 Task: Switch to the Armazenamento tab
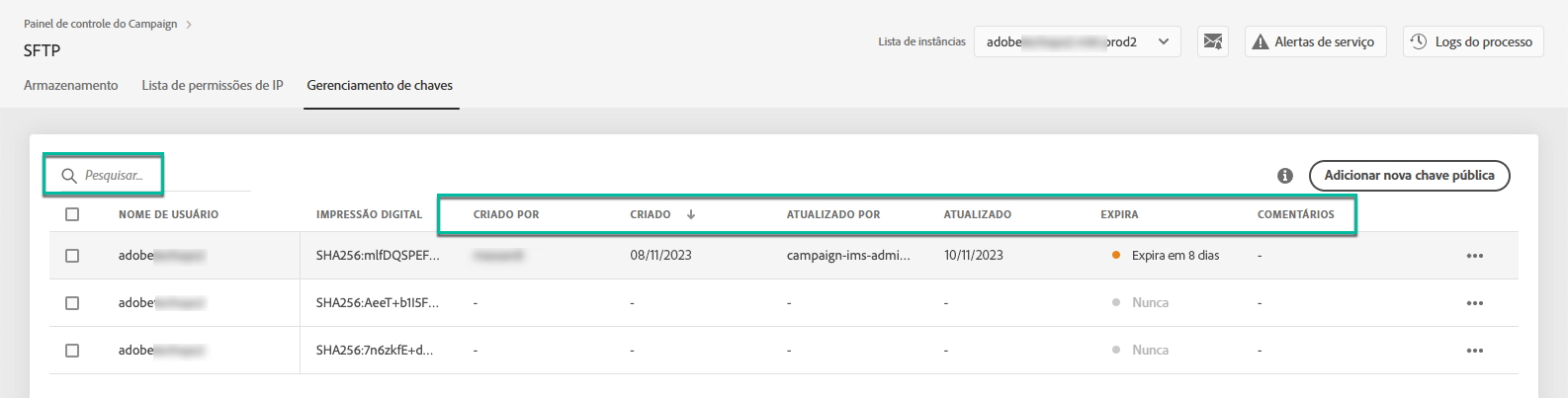tap(70, 86)
